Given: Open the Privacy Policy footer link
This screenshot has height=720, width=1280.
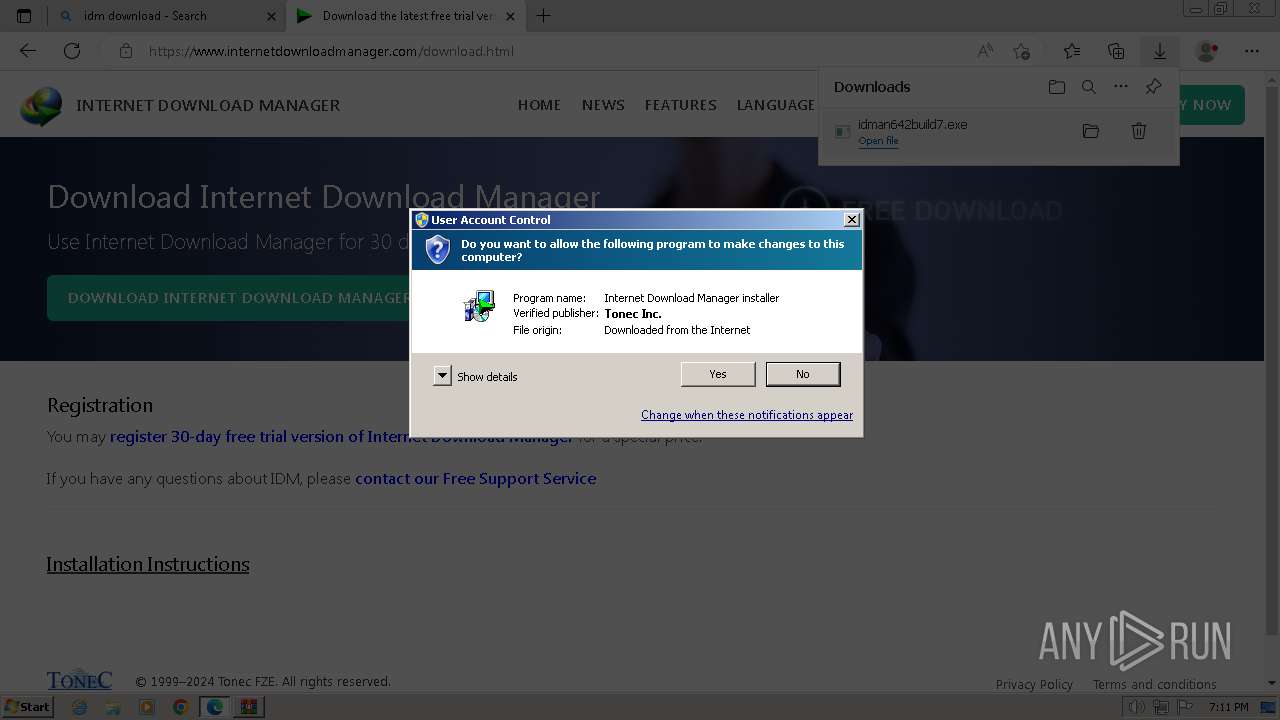Looking at the screenshot, I should click(x=1034, y=684).
